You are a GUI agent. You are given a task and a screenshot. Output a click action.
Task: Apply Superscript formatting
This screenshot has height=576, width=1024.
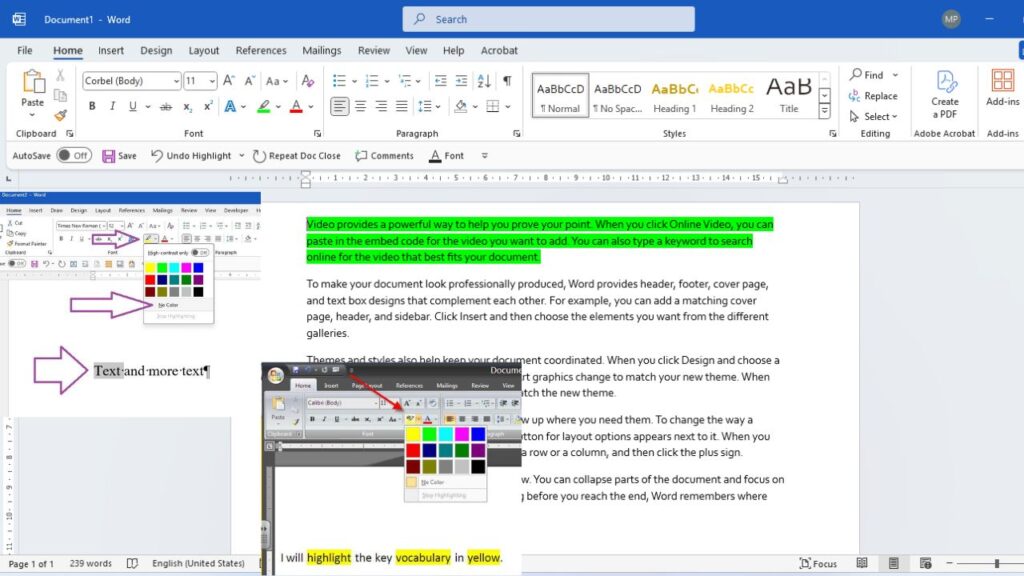208,106
